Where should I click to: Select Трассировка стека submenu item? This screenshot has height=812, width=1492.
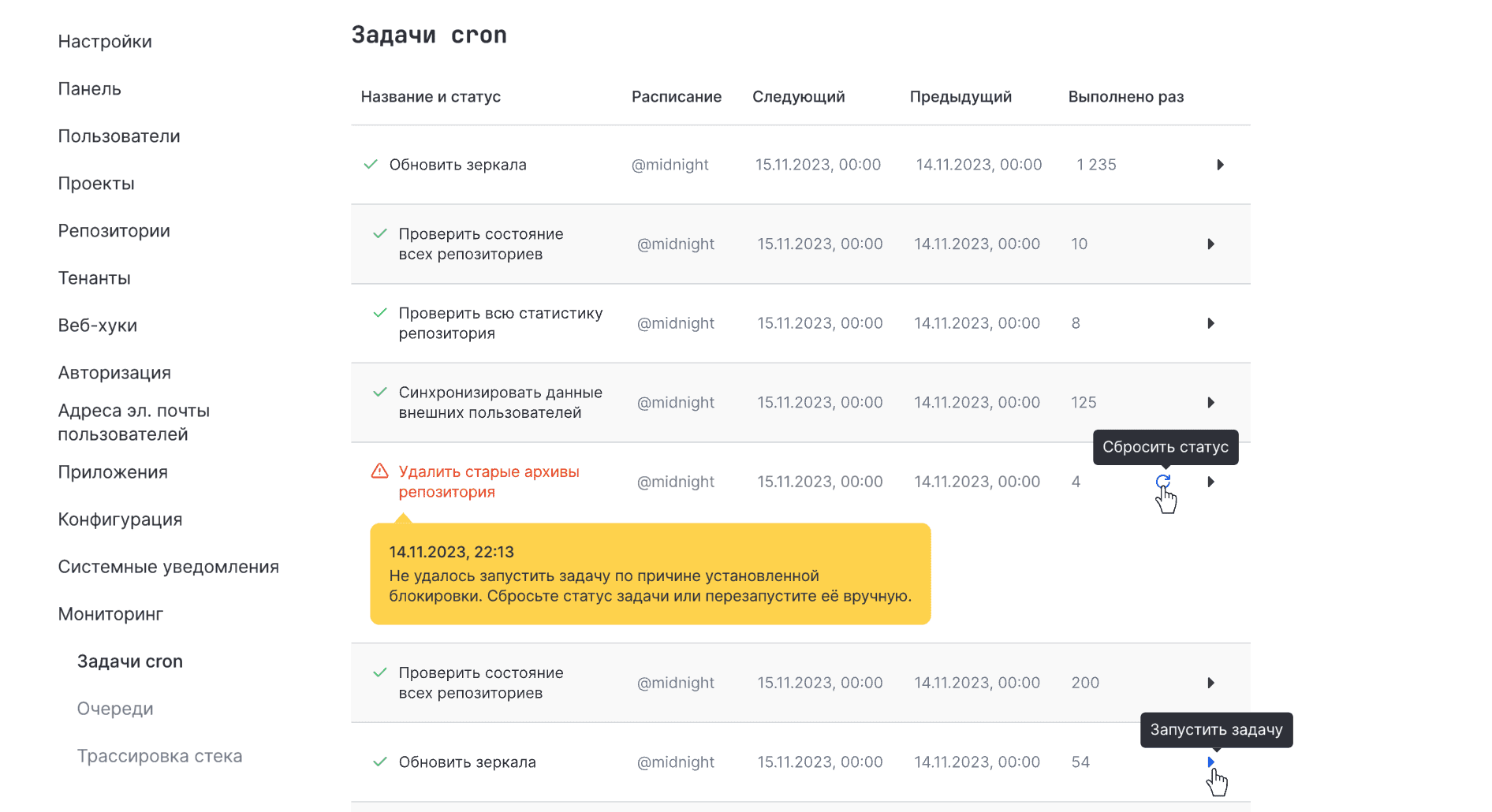[159, 756]
